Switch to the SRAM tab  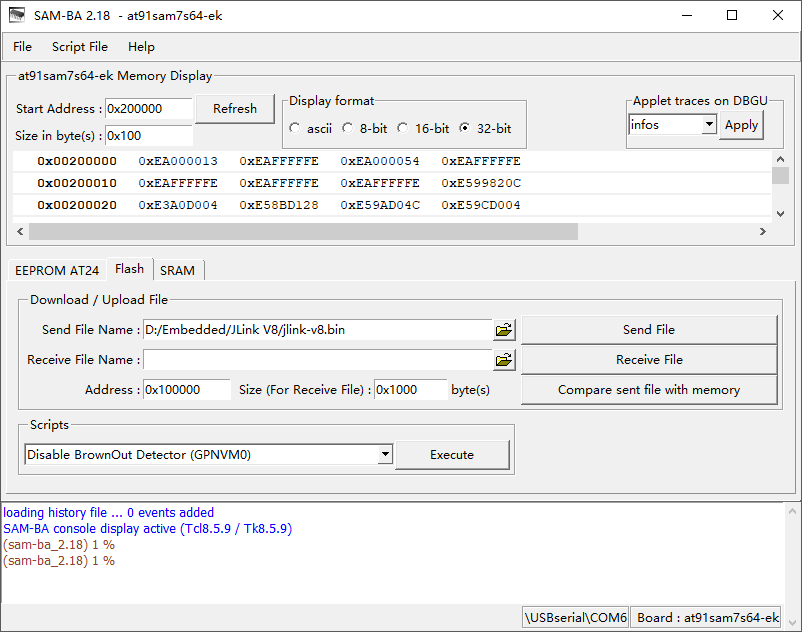177,270
